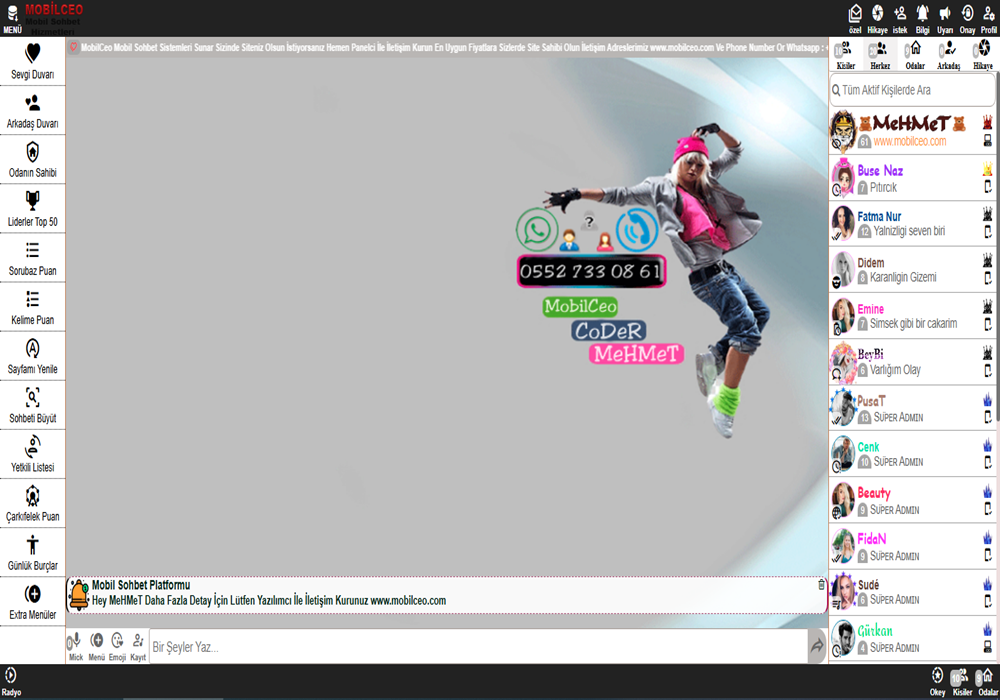Click the Çarkıfelek Puan wheel icon
1000x700 pixels.
pyautogui.click(x=33, y=496)
